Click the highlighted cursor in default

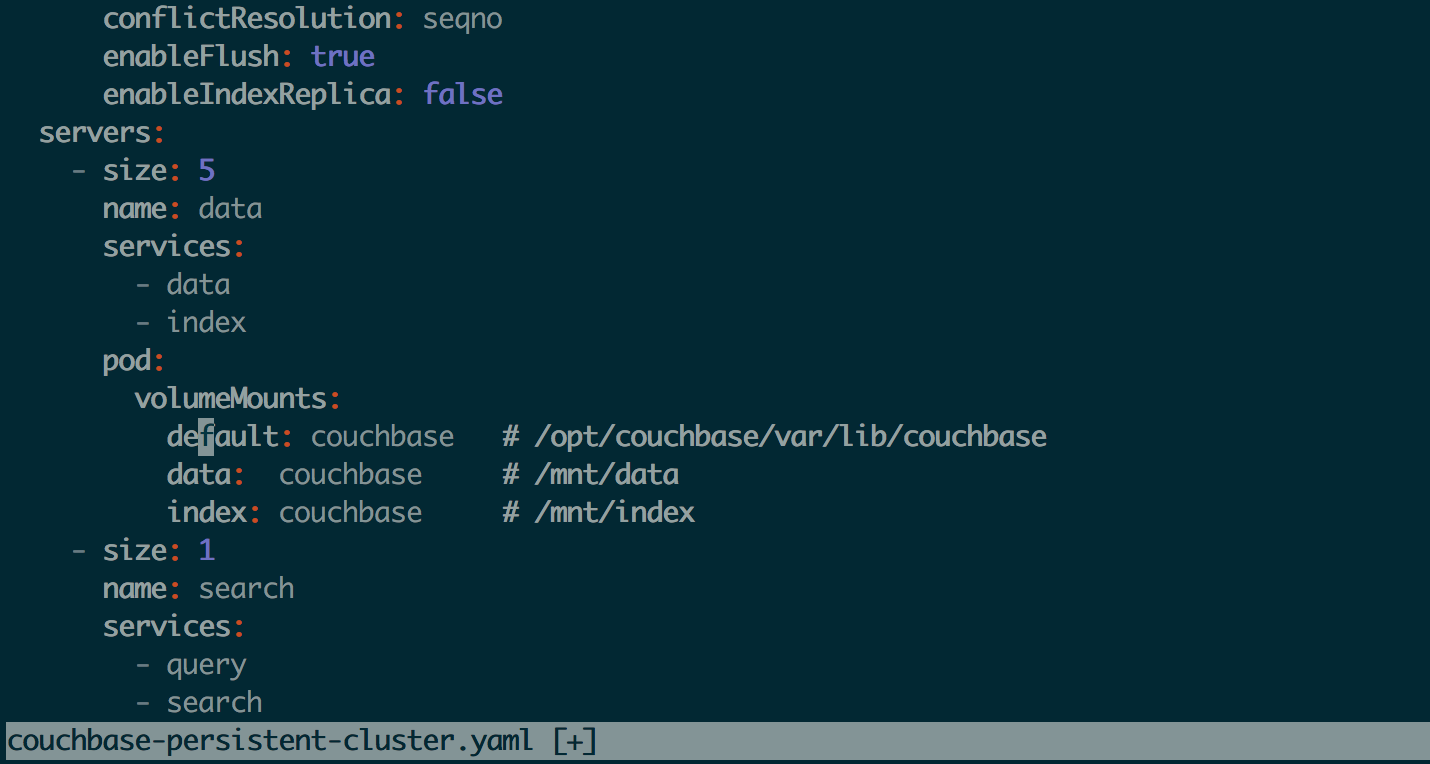pos(206,436)
